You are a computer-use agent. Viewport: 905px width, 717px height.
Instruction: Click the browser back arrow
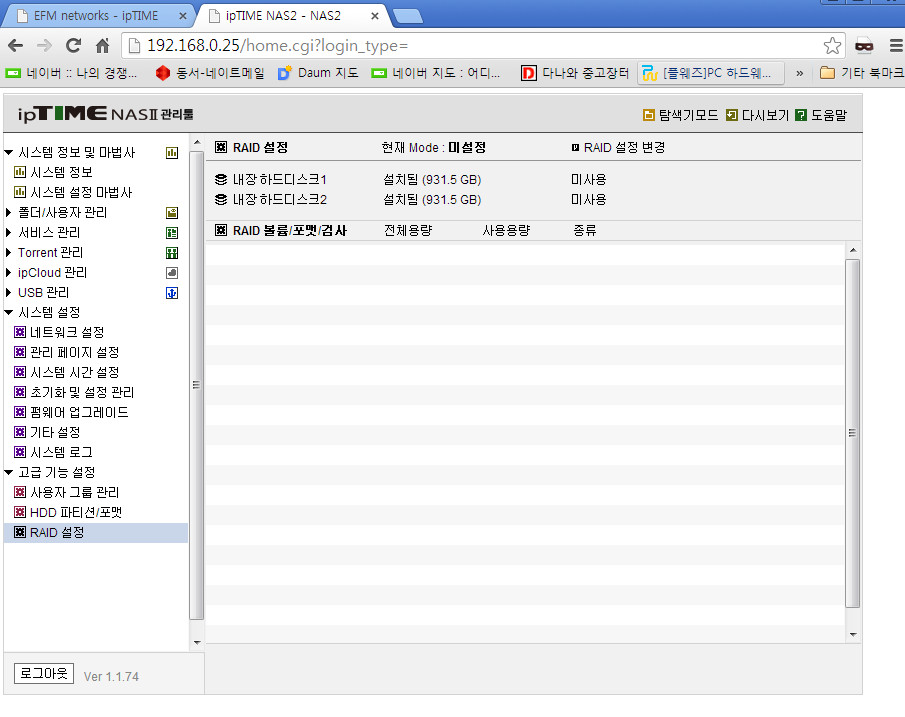coord(16,46)
